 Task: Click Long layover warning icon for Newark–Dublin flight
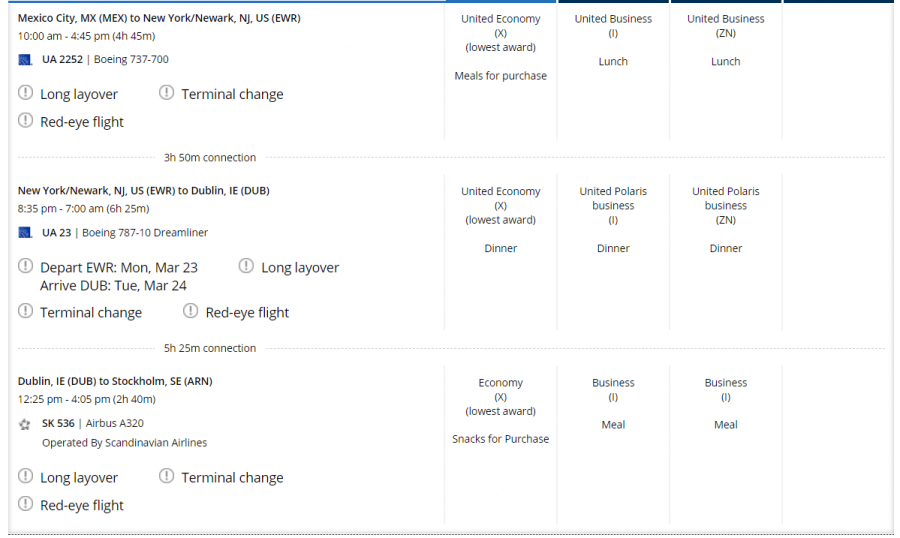pyautogui.click(x=247, y=266)
